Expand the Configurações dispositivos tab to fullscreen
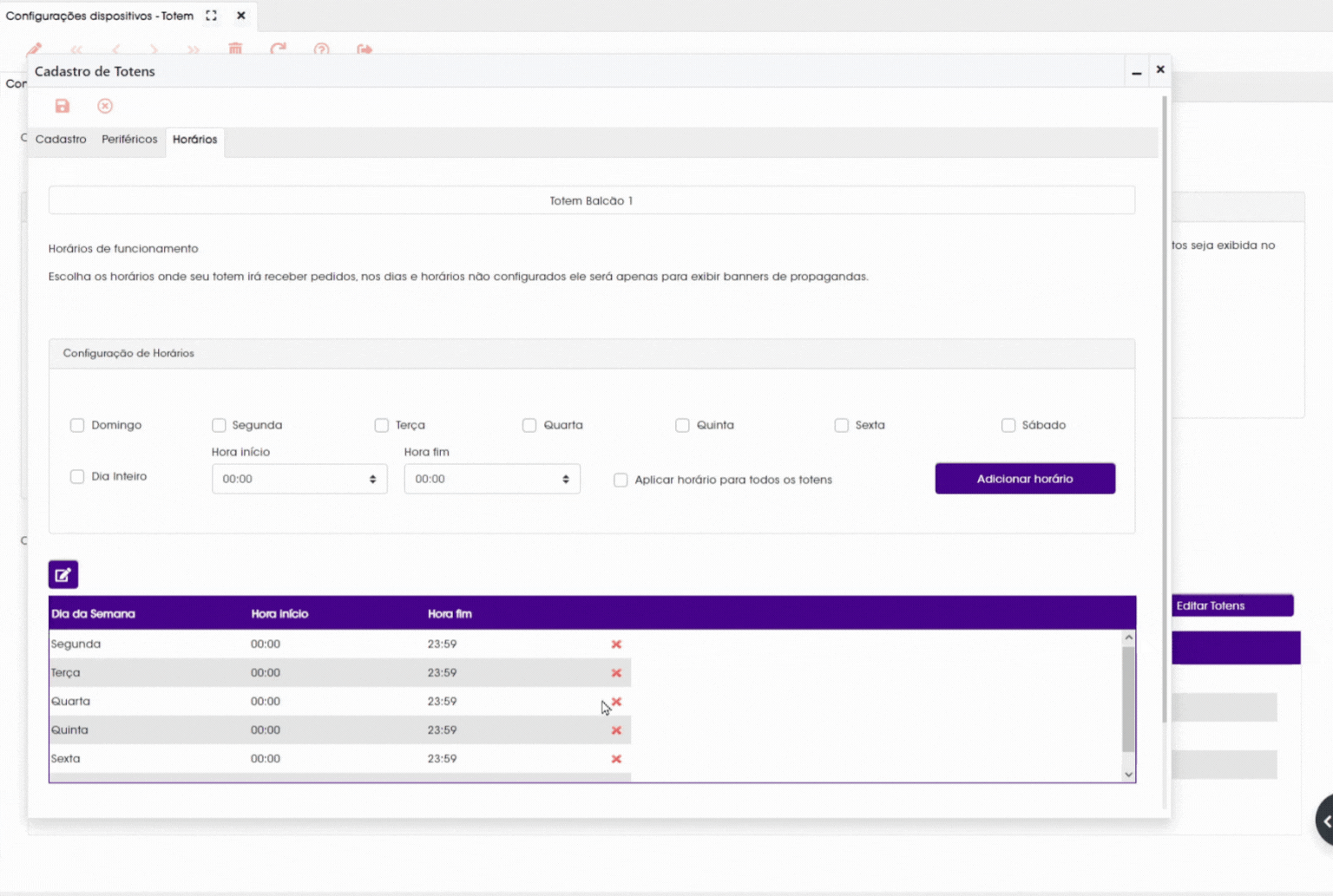The width and height of the screenshot is (1333, 896). (211, 16)
